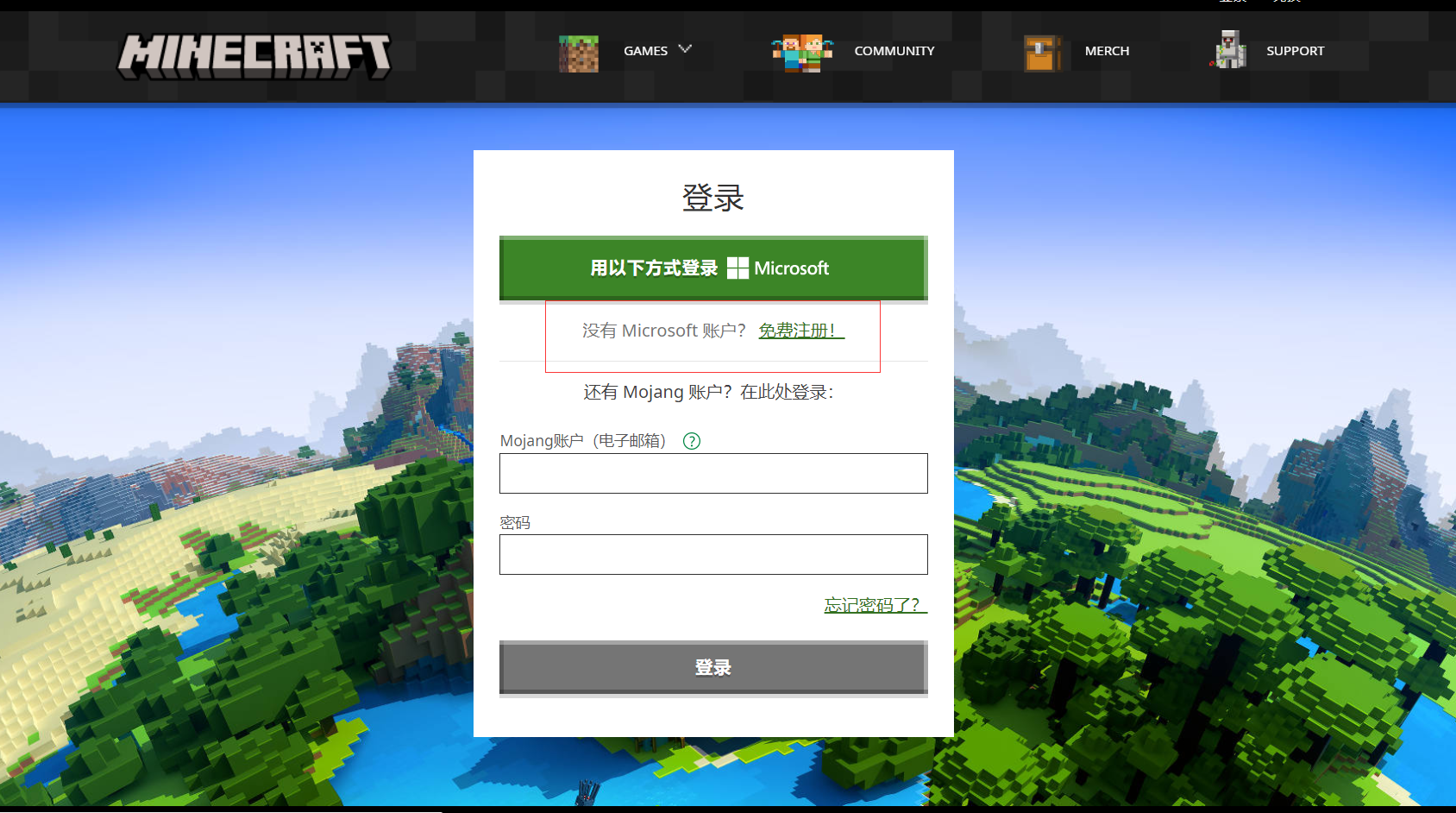The height and width of the screenshot is (813, 1456).
Task: Go to the MERCH navigation item
Action: 1107,51
